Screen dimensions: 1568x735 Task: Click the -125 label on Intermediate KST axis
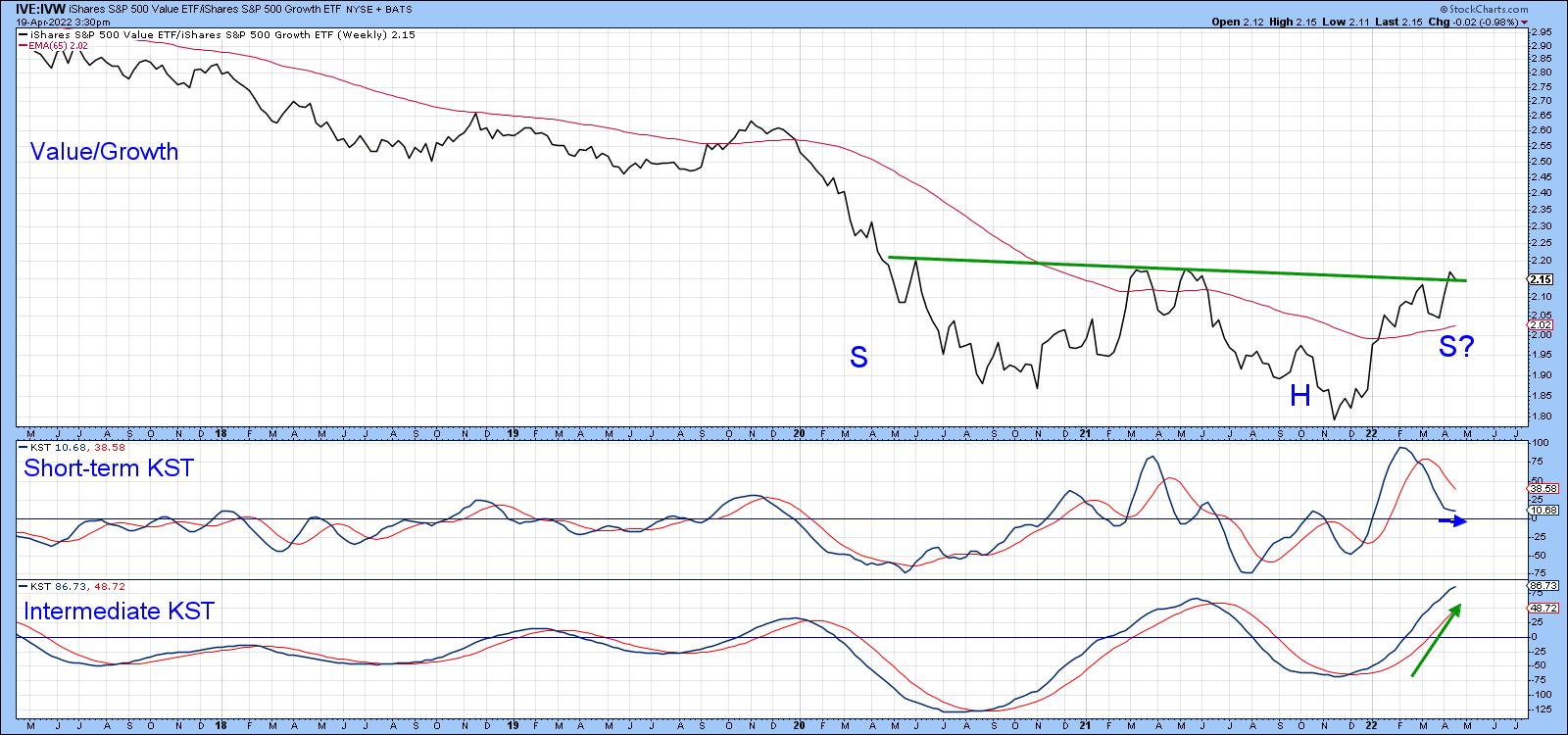coord(1543,708)
